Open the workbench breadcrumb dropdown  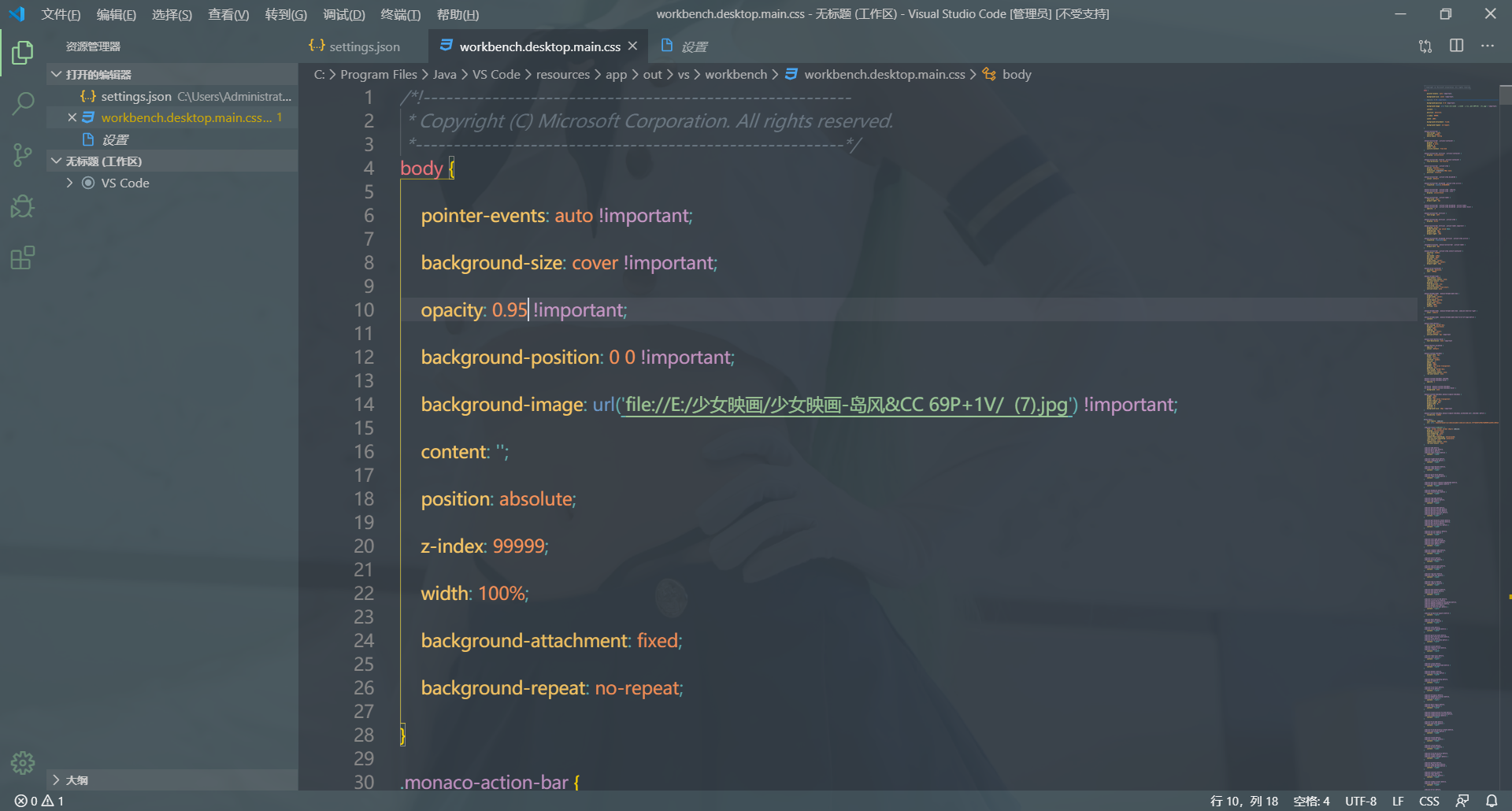point(736,73)
